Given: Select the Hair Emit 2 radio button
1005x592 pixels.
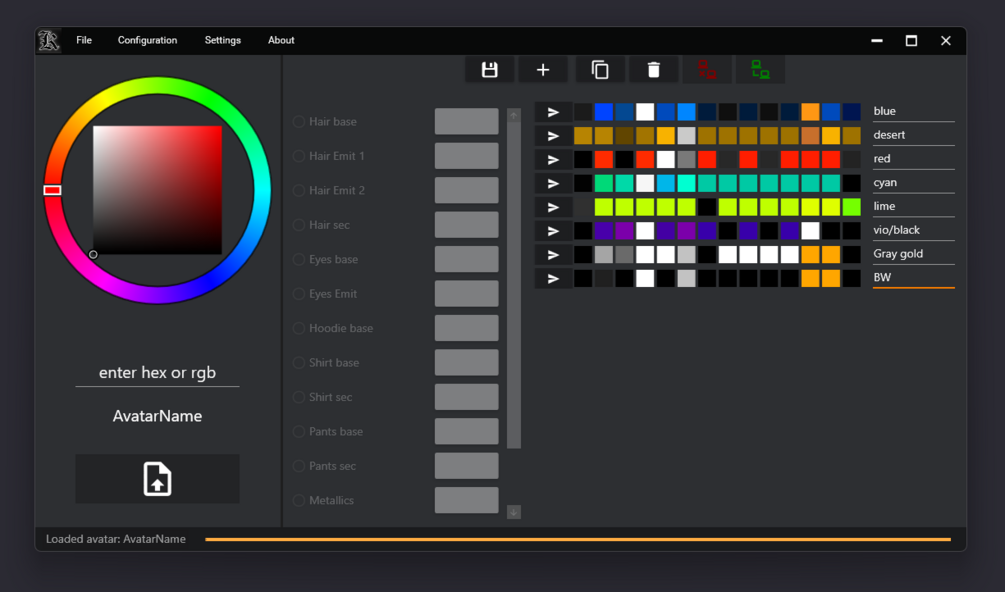Looking at the screenshot, I should [299, 190].
